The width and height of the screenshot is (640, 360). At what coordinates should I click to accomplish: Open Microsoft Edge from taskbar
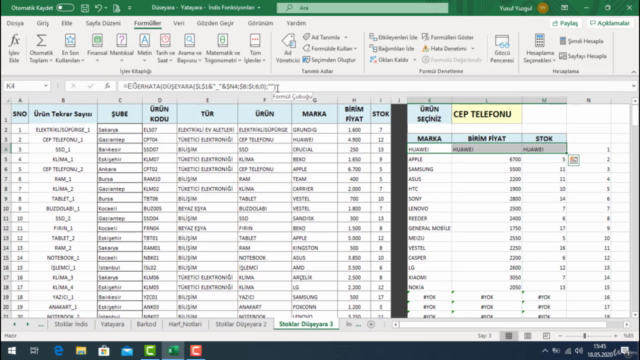58,351
